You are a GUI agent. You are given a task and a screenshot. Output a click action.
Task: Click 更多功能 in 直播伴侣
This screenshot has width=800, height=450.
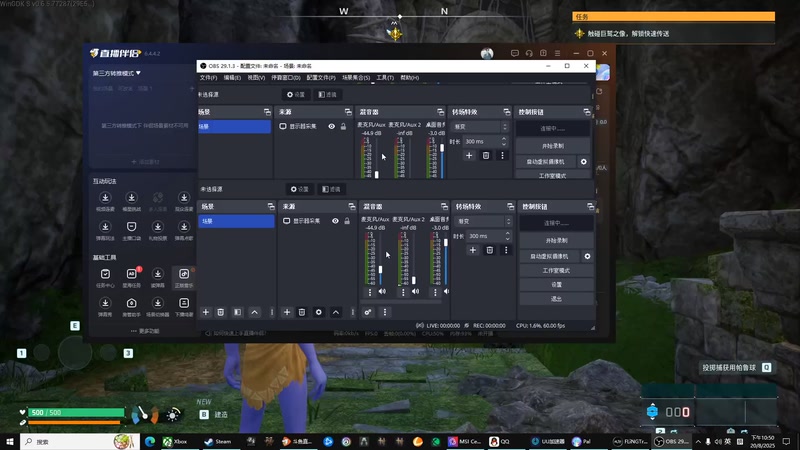coord(145,331)
